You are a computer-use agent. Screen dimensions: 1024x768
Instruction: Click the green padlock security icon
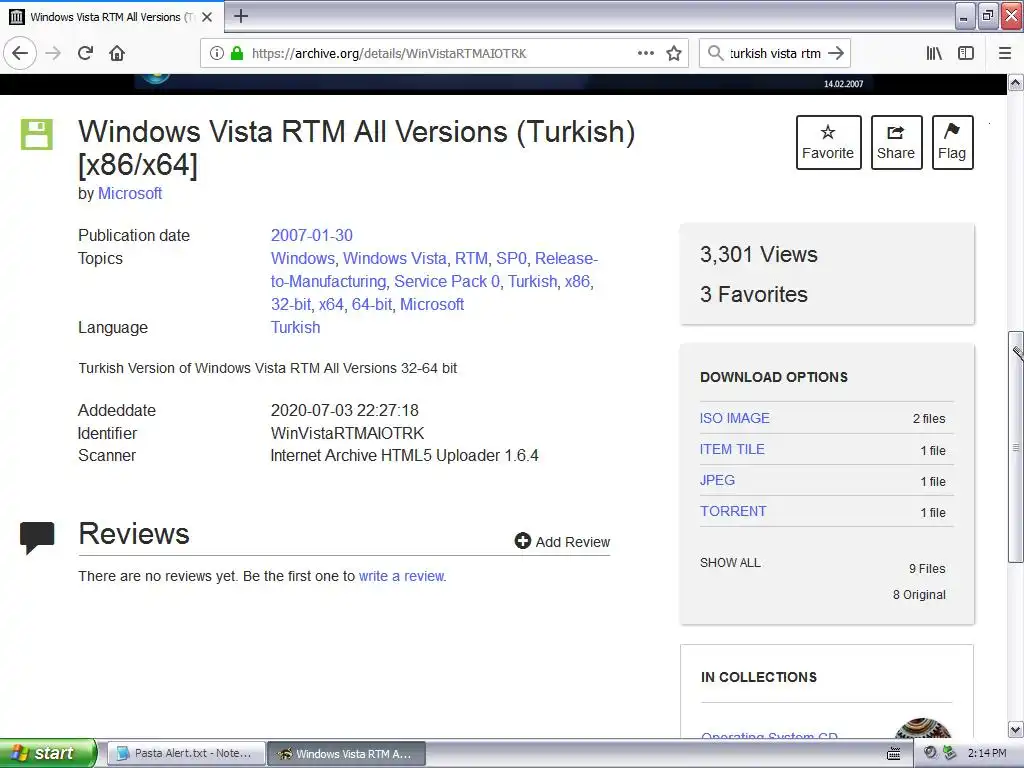(x=237, y=53)
